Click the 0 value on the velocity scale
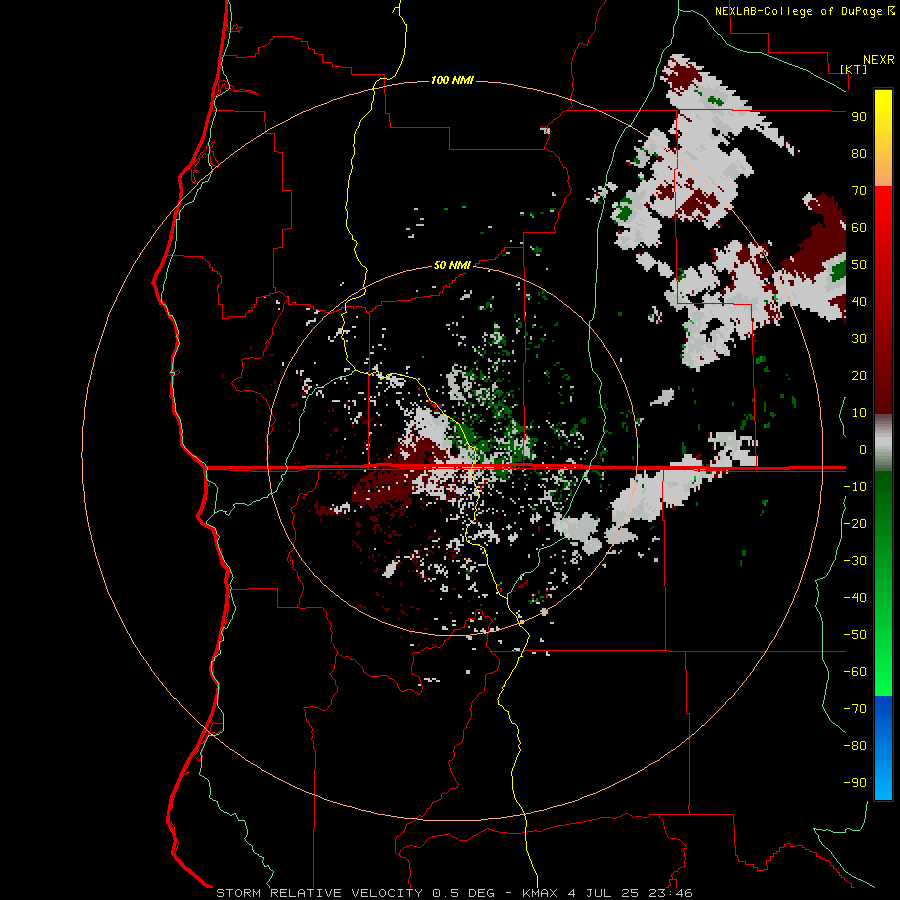The height and width of the screenshot is (900, 900). 863,449
